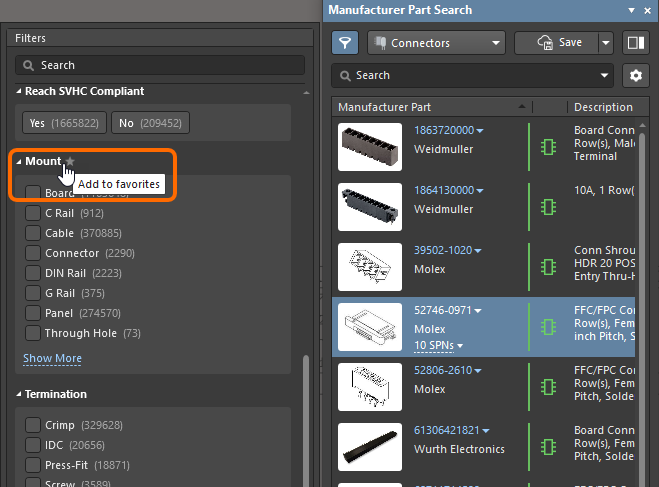Screen dimensions: 659x487
Task: Open the 1864130000 Weidmuller thumbnail
Action: 370,207
